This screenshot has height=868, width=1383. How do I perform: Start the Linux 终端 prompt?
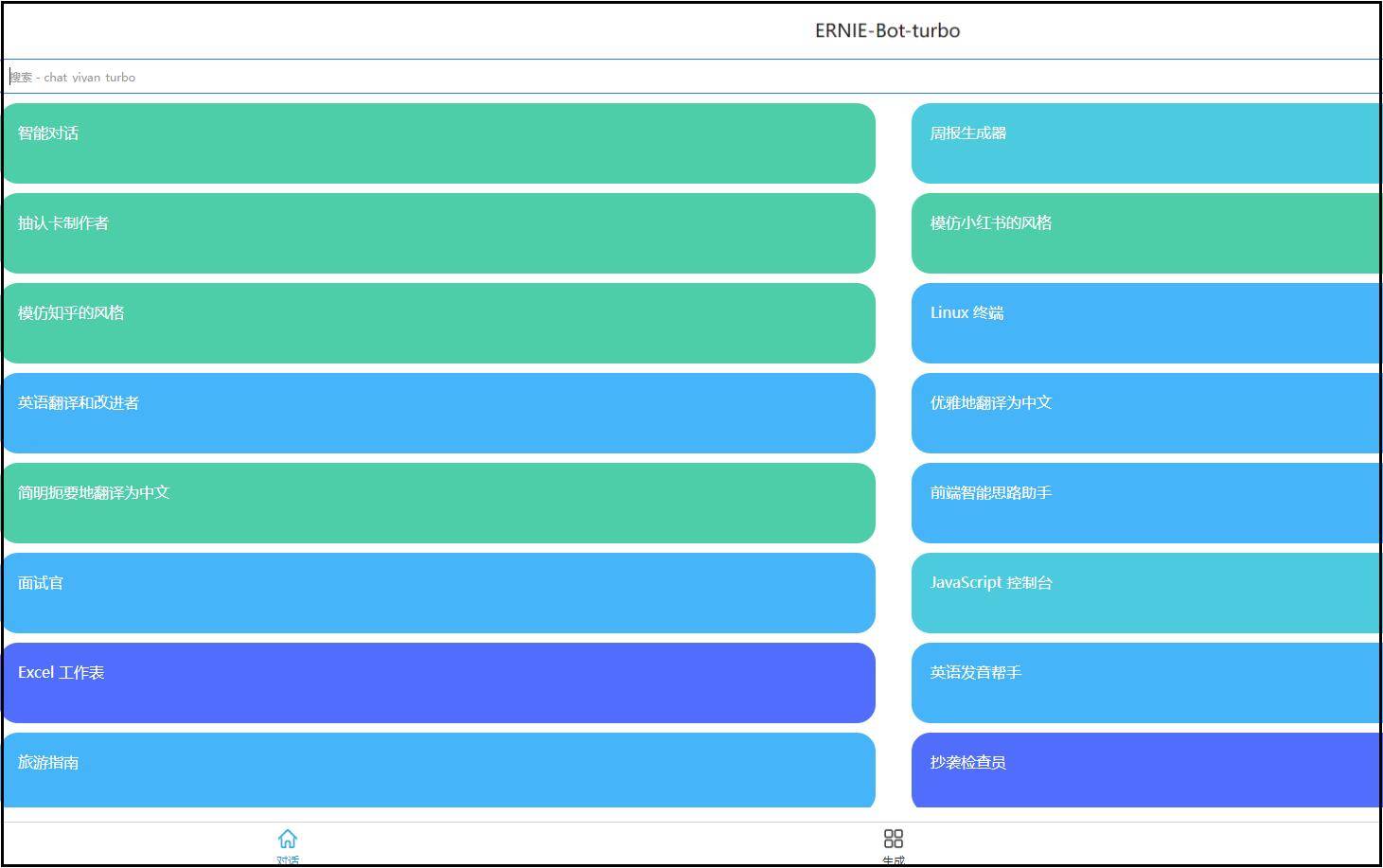click(1145, 323)
